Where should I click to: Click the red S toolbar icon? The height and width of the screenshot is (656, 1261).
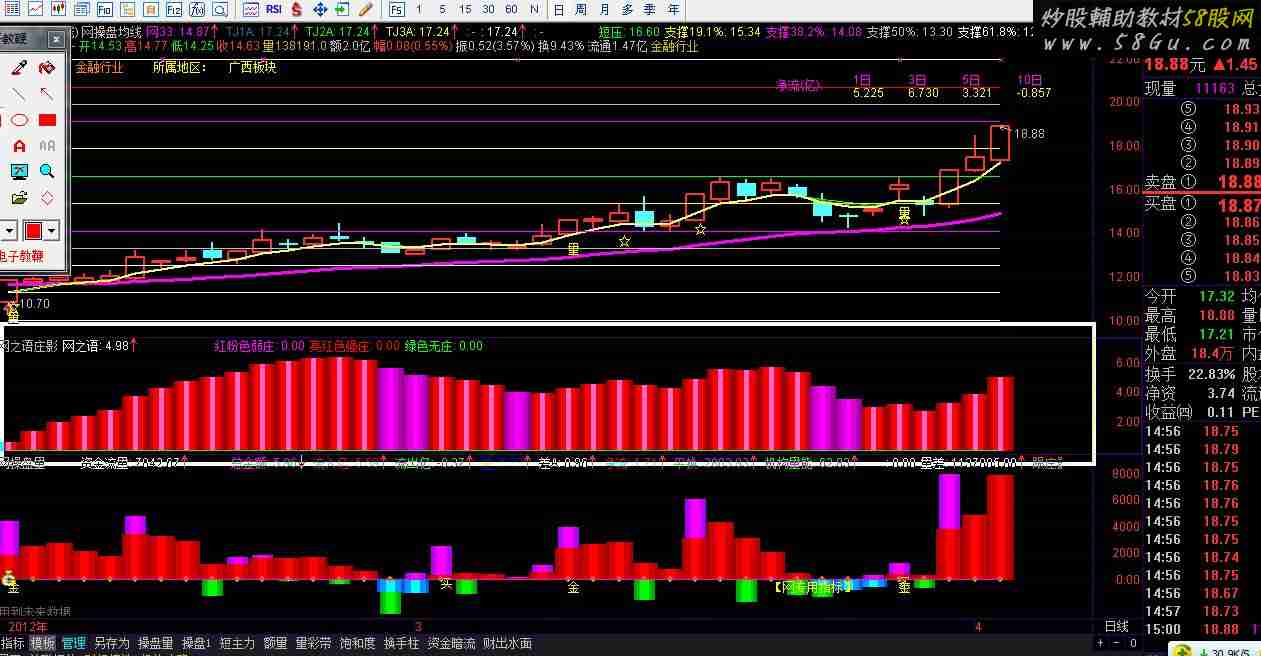click(297, 9)
